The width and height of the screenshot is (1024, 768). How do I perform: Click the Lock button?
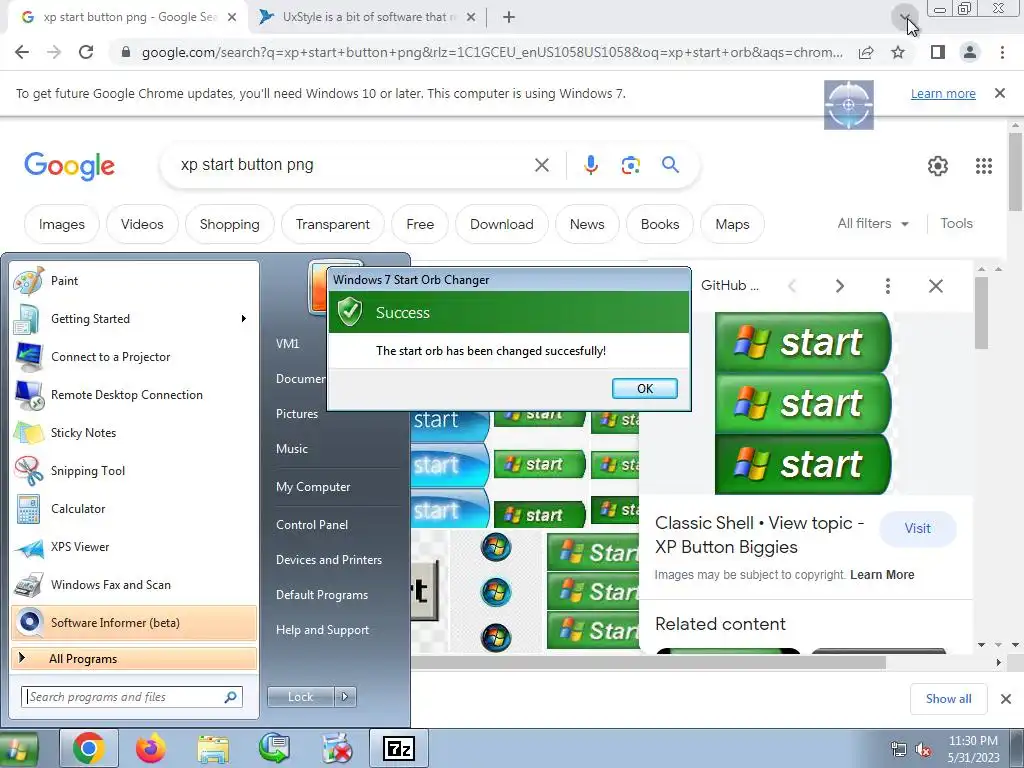300,697
